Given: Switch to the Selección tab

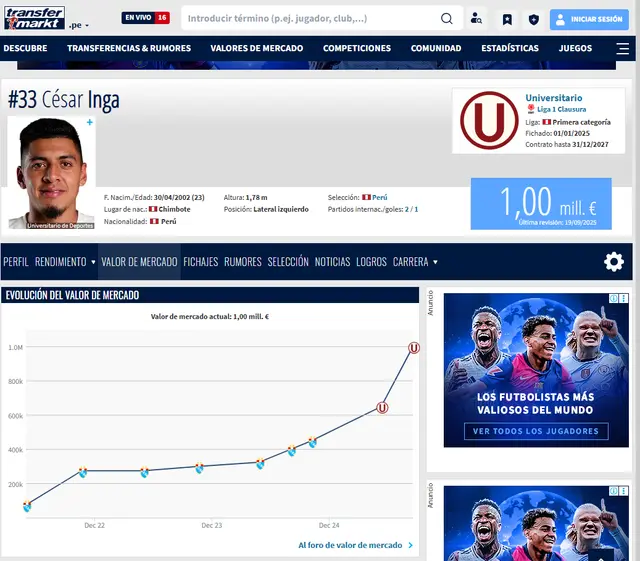Looking at the screenshot, I should click(x=288, y=262).
